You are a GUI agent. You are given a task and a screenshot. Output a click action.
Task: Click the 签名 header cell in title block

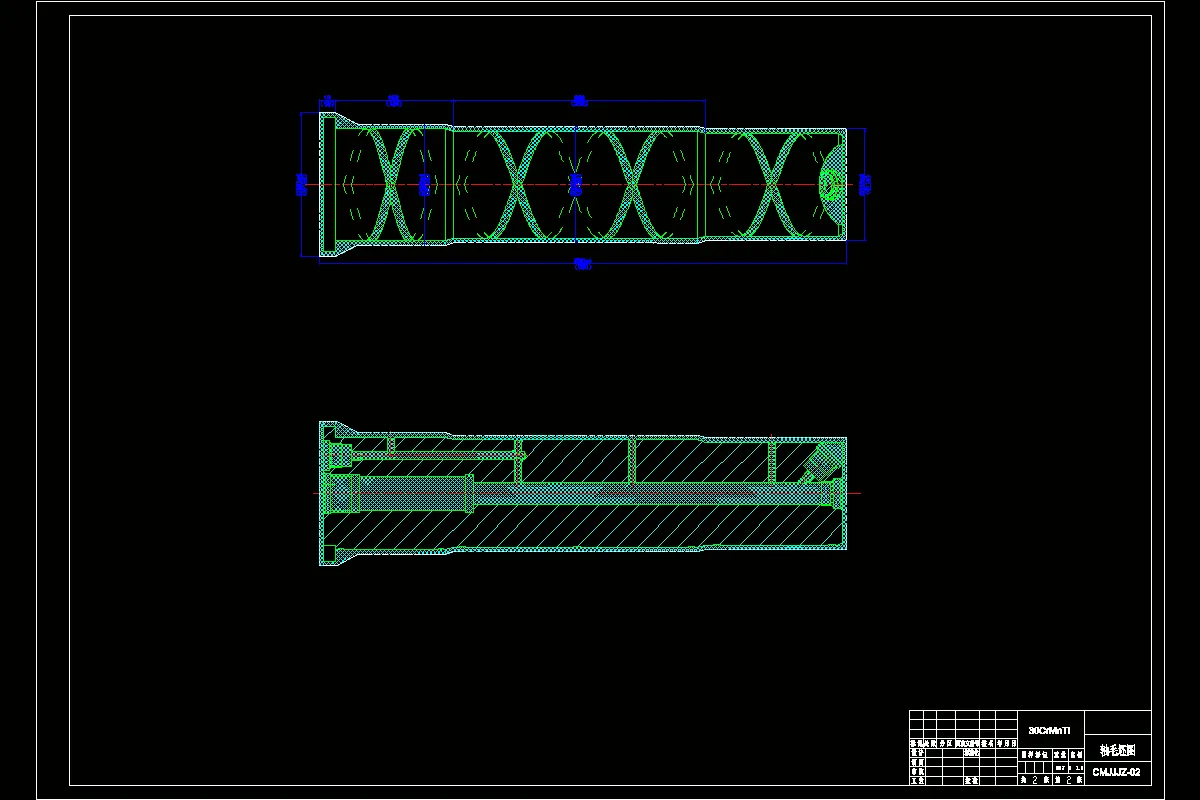(x=988, y=744)
